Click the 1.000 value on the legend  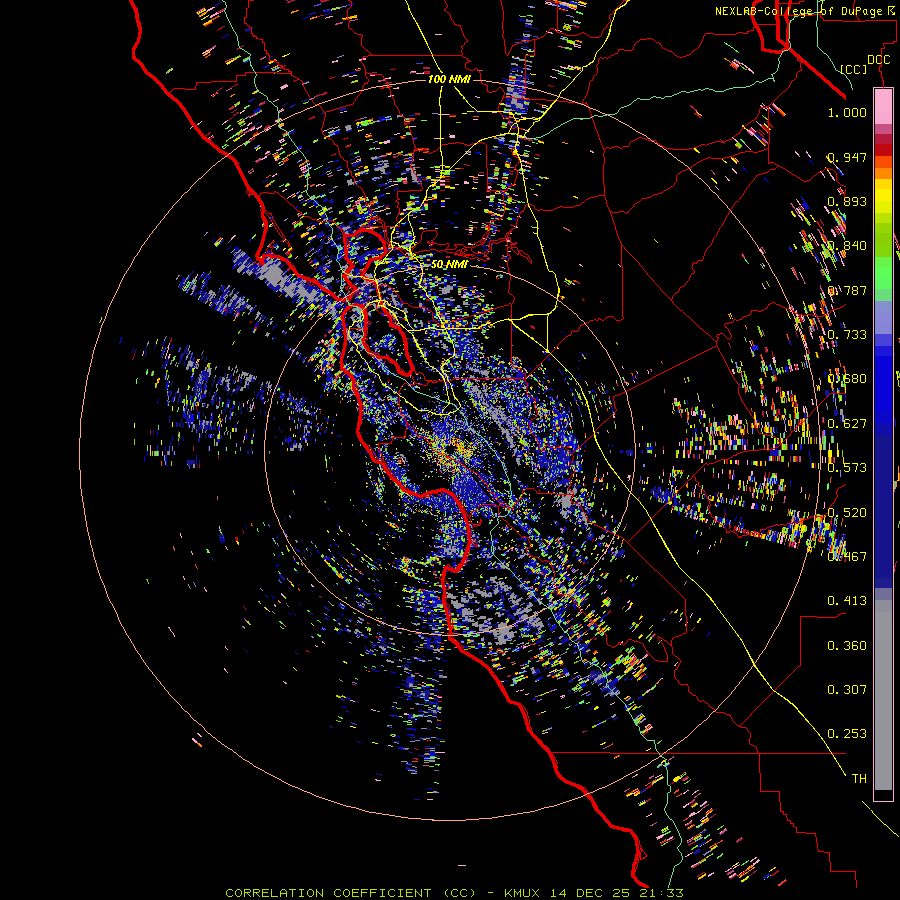click(847, 112)
